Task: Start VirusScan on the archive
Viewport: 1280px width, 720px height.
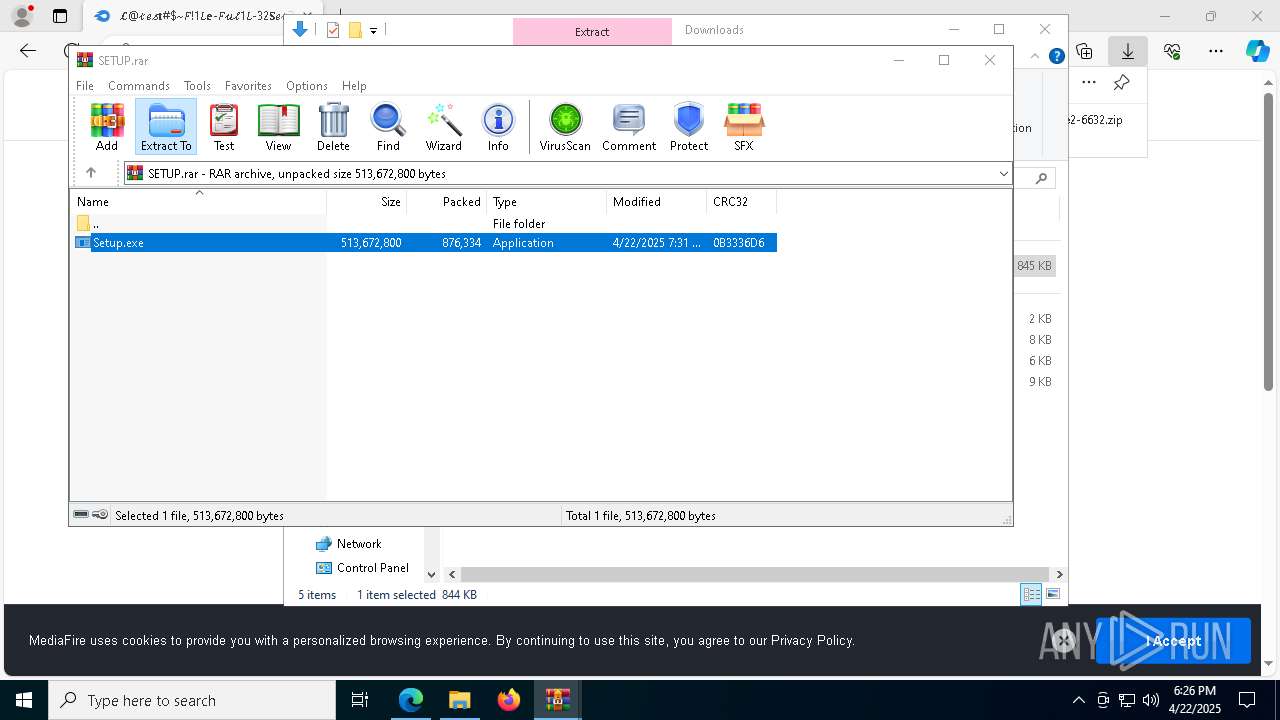Action: pos(565,127)
